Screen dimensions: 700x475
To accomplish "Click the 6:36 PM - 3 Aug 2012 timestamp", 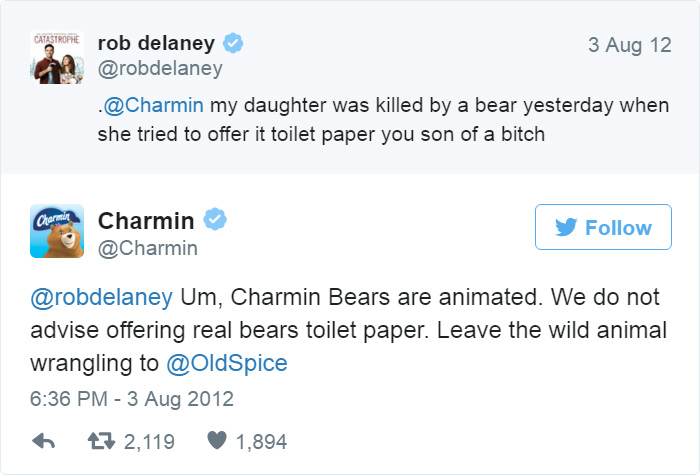I will [x=132, y=399].
